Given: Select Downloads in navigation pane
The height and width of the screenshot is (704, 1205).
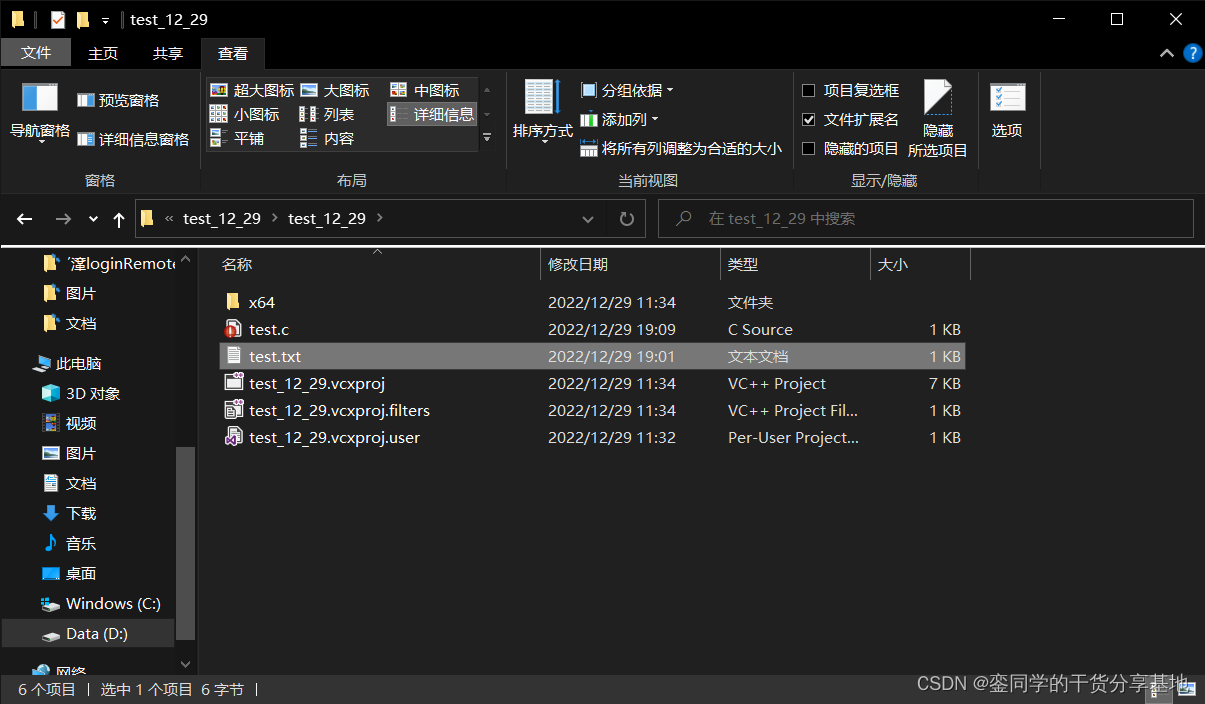Looking at the screenshot, I should (69, 513).
